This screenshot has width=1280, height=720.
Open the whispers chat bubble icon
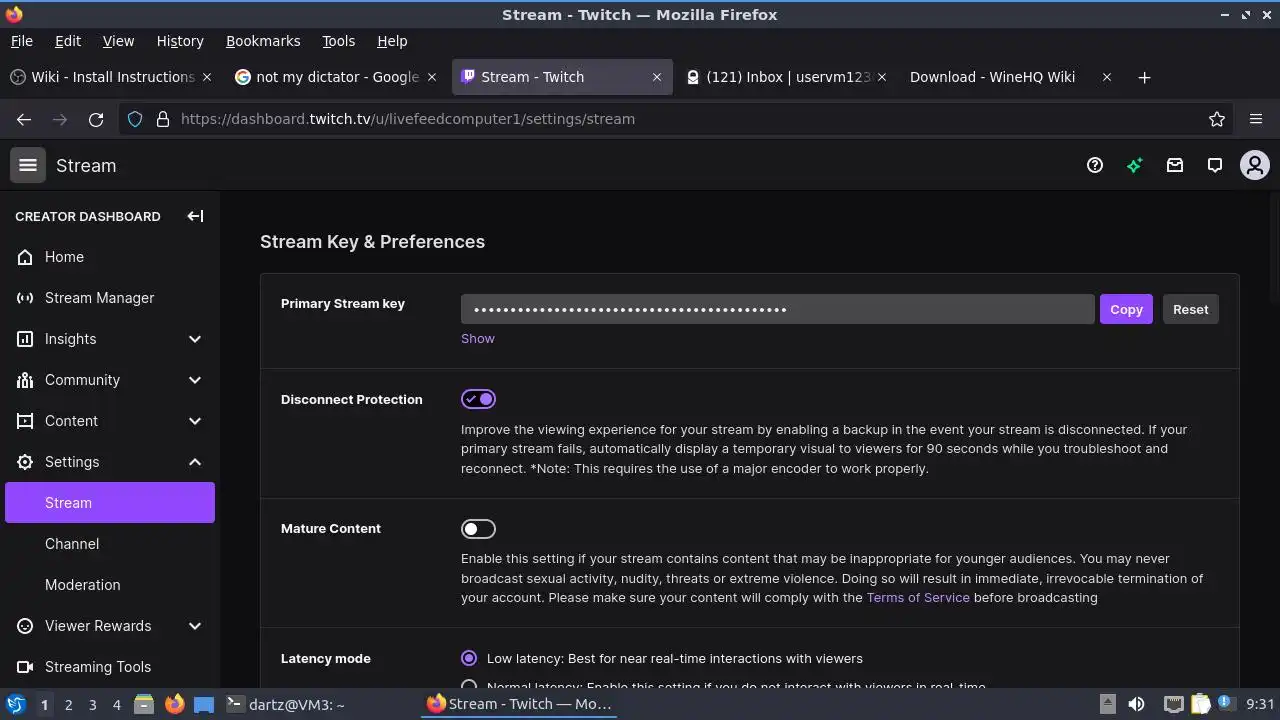click(x=1215, y=165)
